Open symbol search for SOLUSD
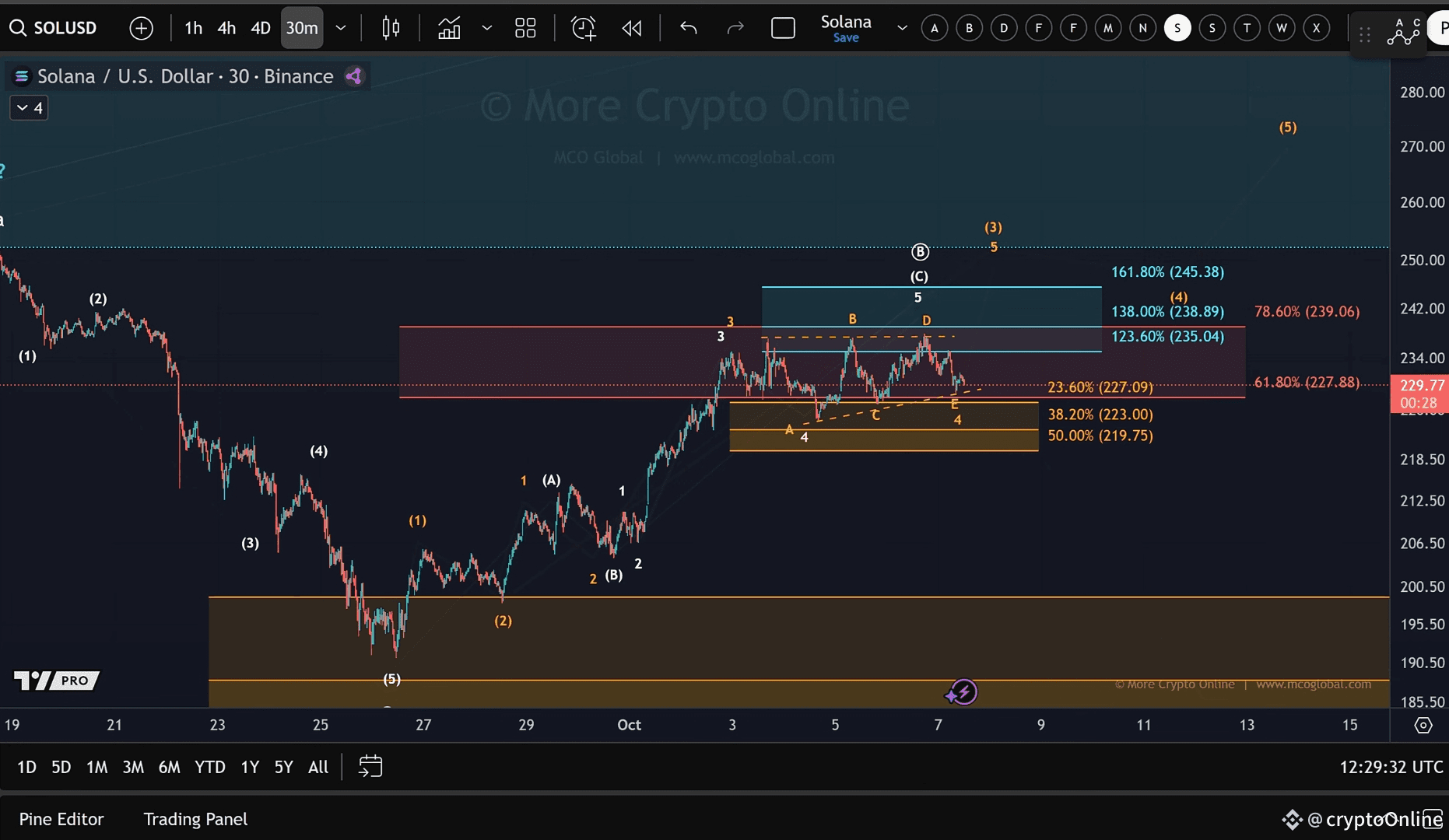1449x840 pixels. (x=54, y=28)
